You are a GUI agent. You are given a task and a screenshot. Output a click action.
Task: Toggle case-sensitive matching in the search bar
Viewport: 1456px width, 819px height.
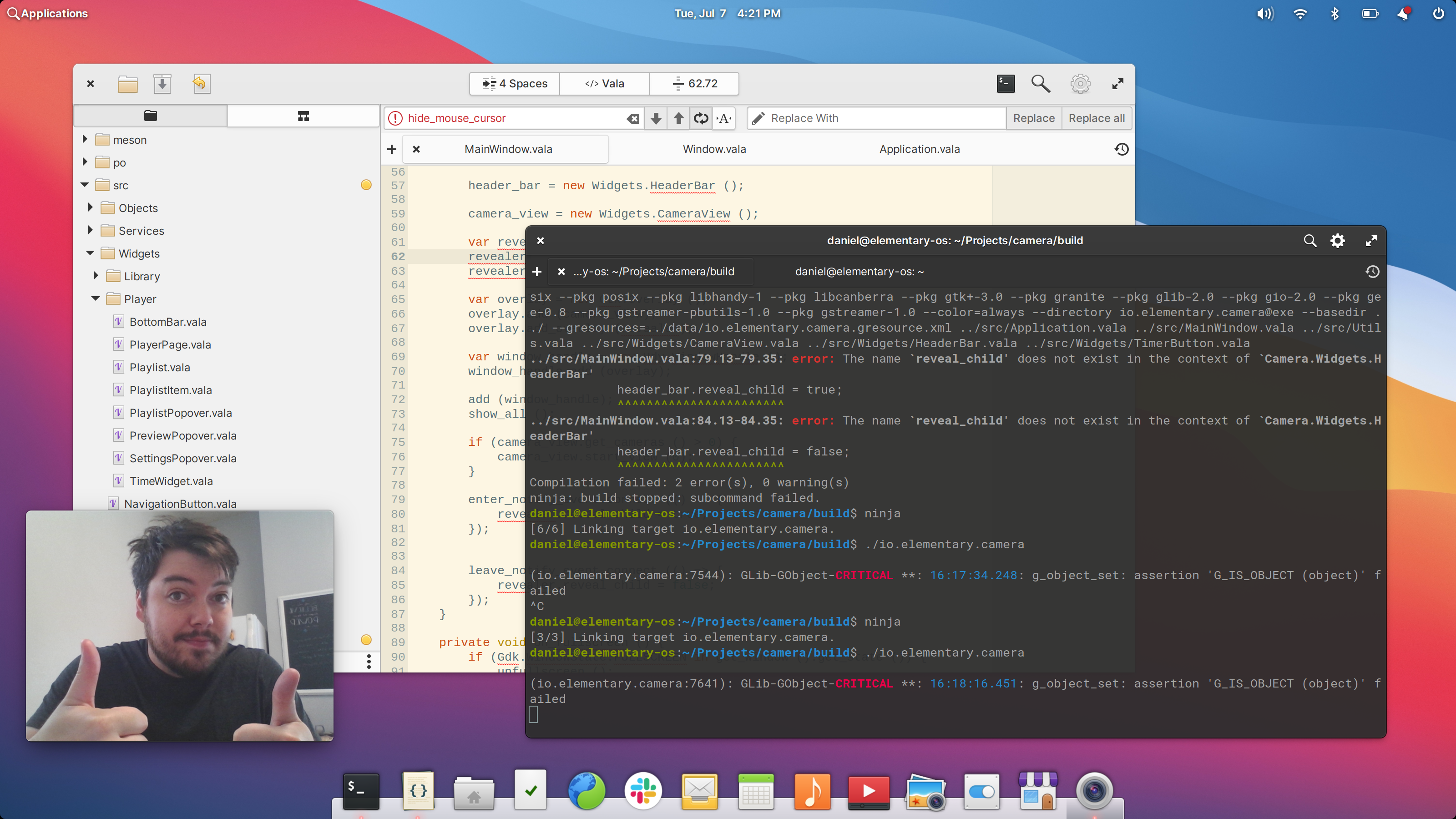click(x=724, y=118)
